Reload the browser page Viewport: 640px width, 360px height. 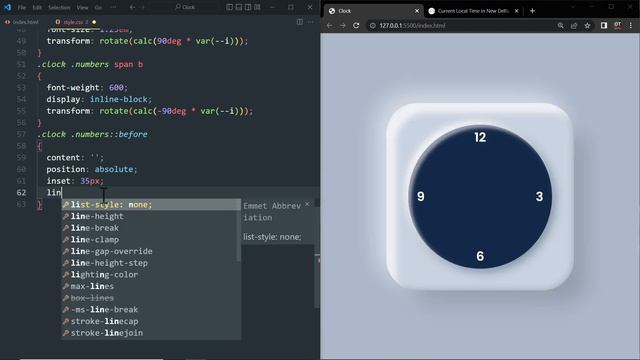coord(356,25)
